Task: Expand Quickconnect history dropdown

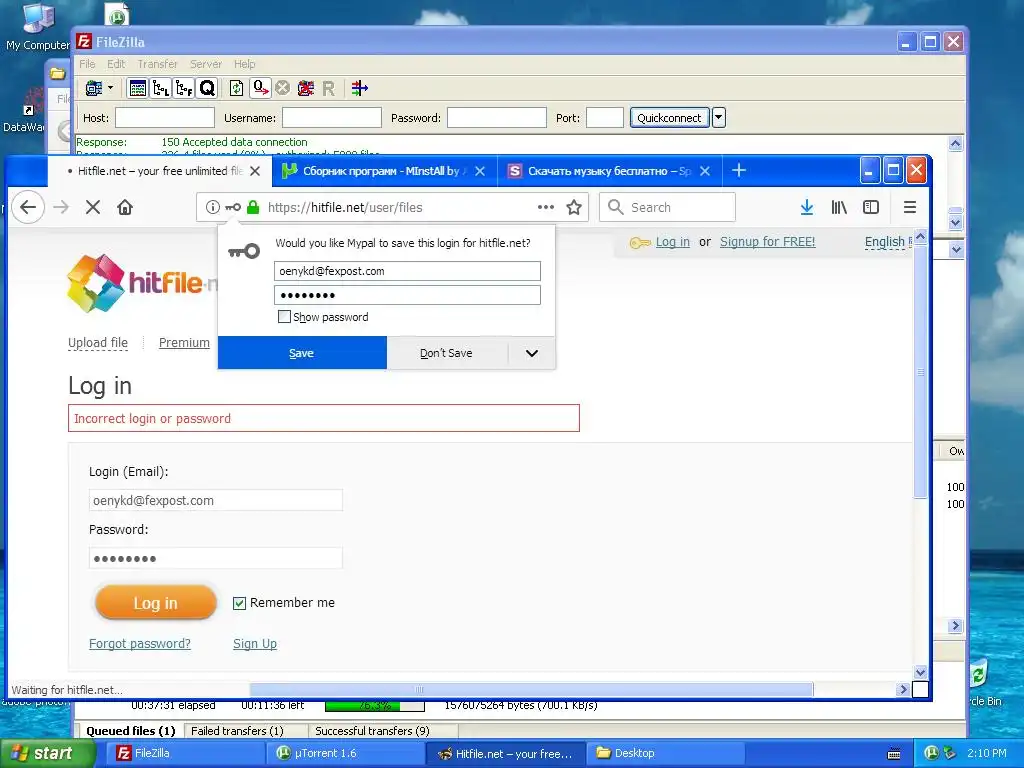Action: tap(718, 118)
